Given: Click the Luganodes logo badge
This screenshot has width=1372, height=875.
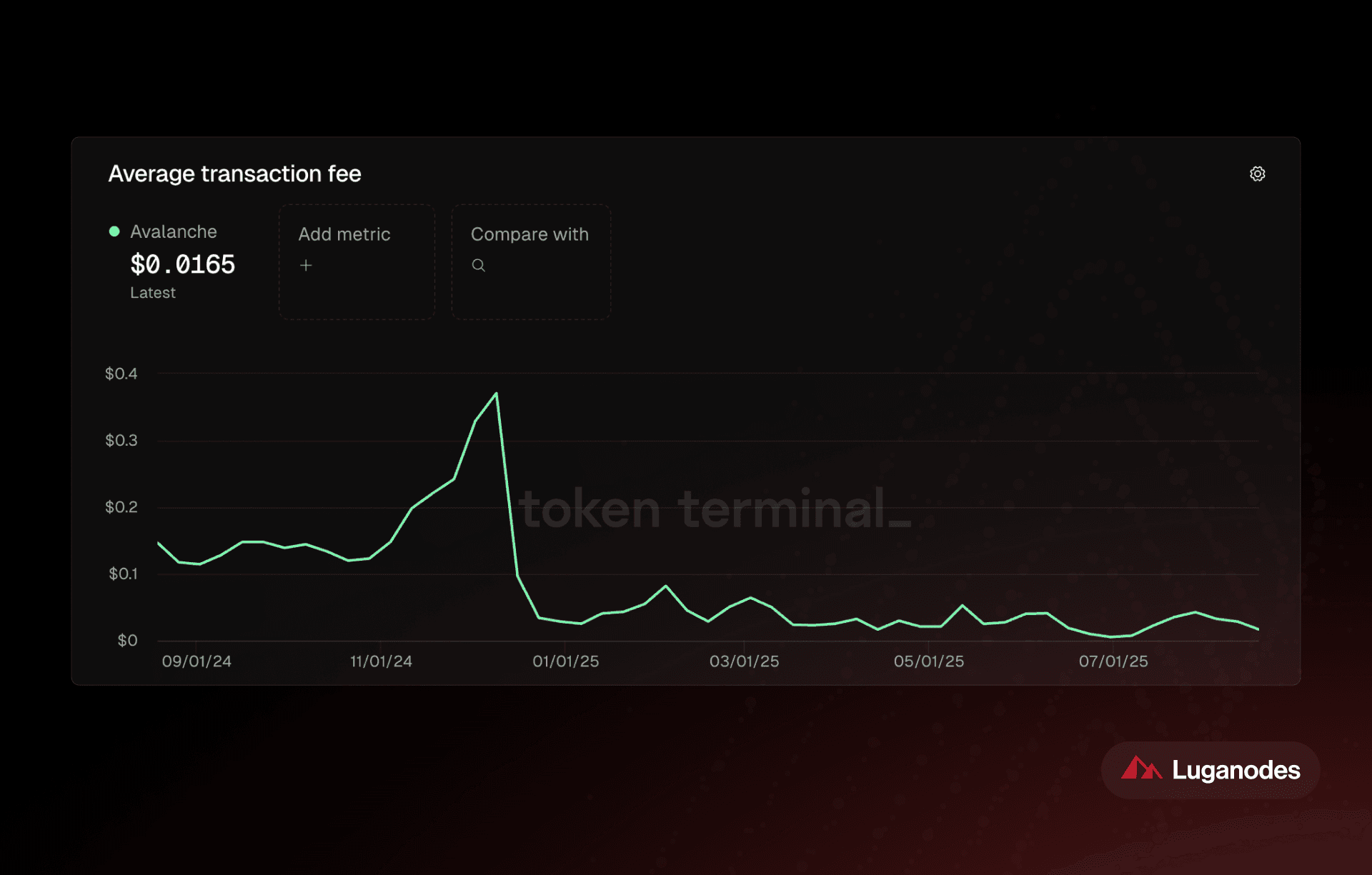Looking at the screenshot, I should pyautogui.click(x=1211, y=770).
